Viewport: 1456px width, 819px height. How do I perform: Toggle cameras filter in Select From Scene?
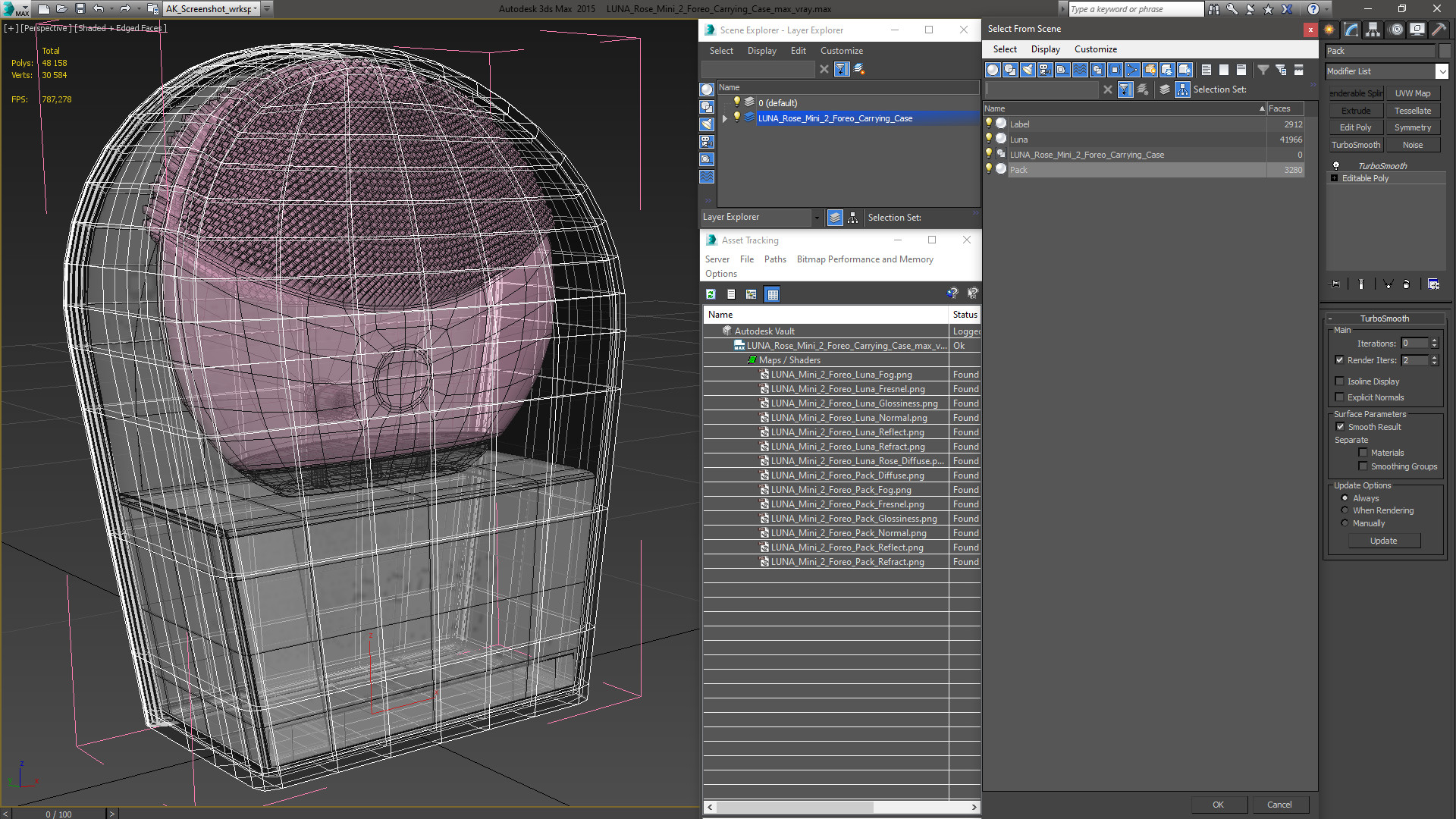click(1045, 70)
